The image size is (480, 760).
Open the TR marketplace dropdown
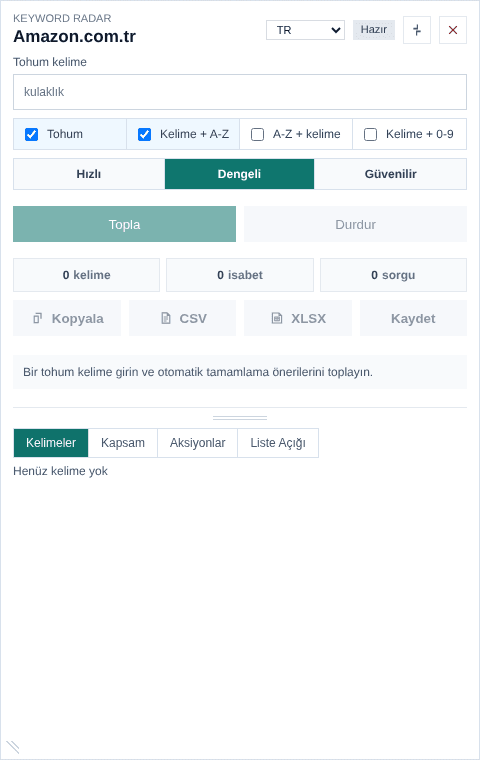(x=305, y=30)
